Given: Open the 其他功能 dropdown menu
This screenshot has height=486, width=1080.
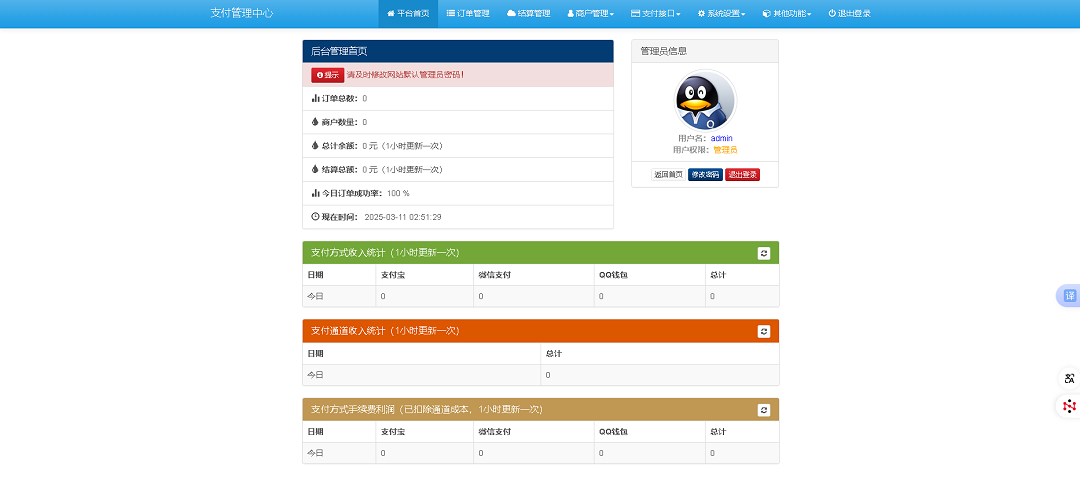Looking at the screenshot, I should tap(787, 14).
